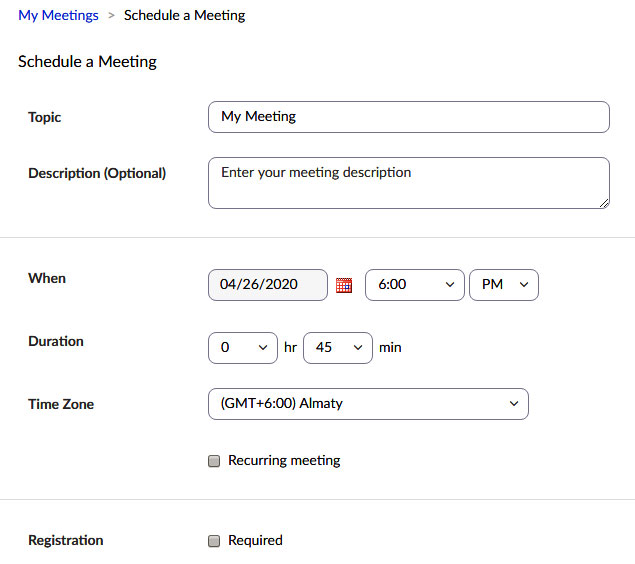Expand the AM/PM selector
The width and height of the screenshot is (635, 564).
(x=504, y=285)
